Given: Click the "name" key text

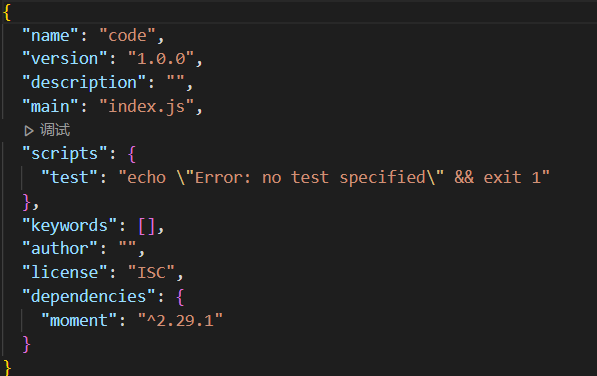Looking at the screenshot, I should [50, 35].
